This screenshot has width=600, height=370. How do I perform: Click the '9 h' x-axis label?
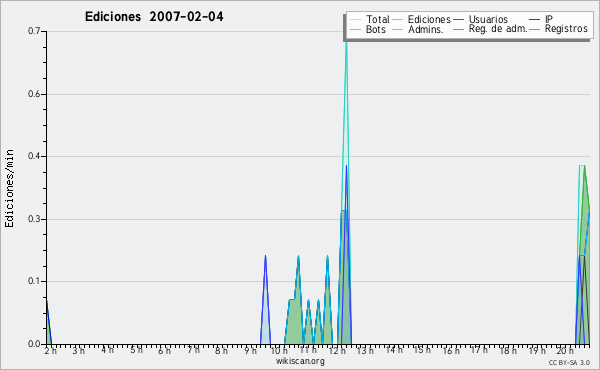pos(251,351)
